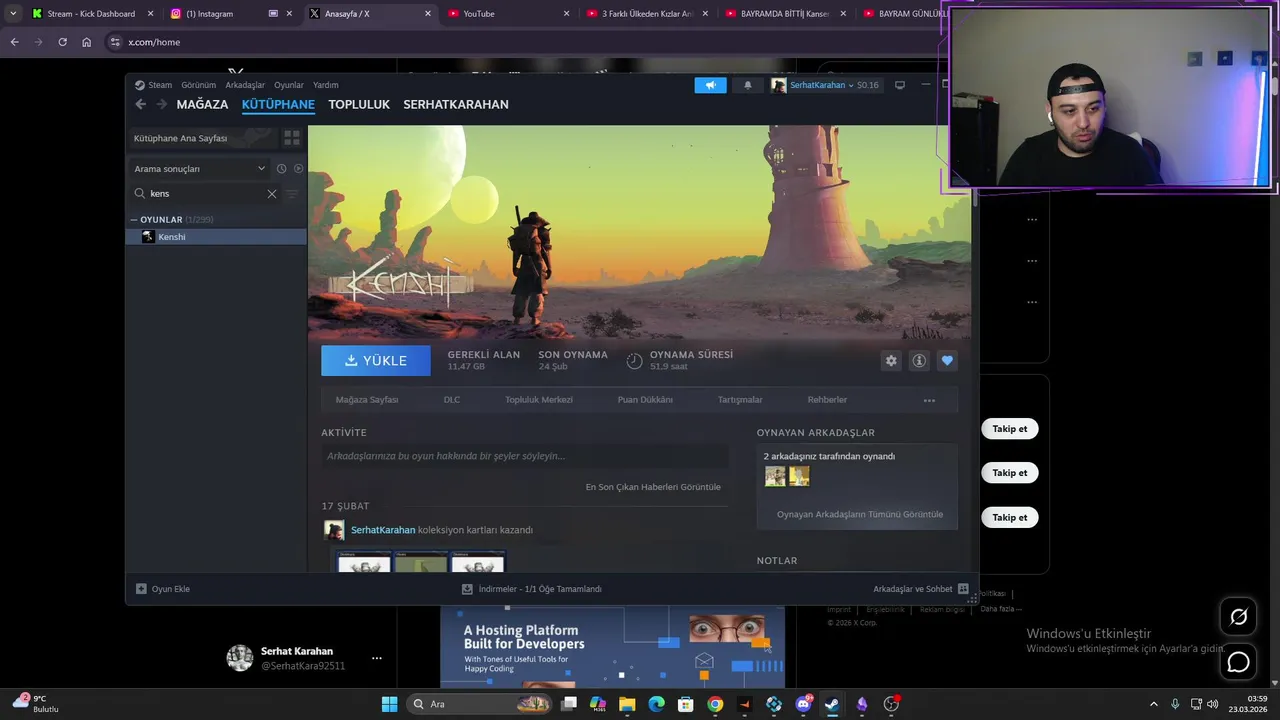Click SerhatKarahan name in activity feed
The height and width of the screenshot is (720, 1280).
(383, 530)
